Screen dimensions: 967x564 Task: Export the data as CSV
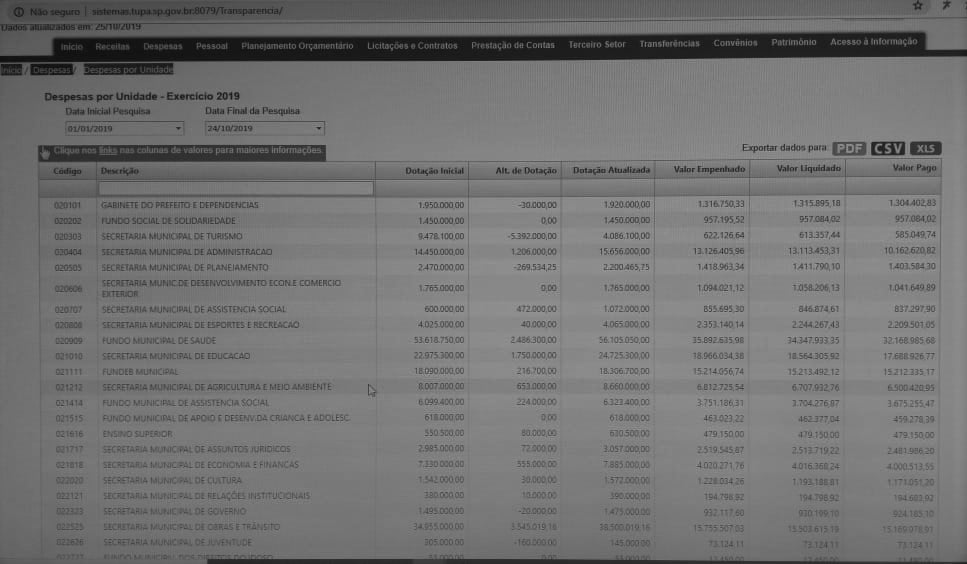click(x=887, y=148)
